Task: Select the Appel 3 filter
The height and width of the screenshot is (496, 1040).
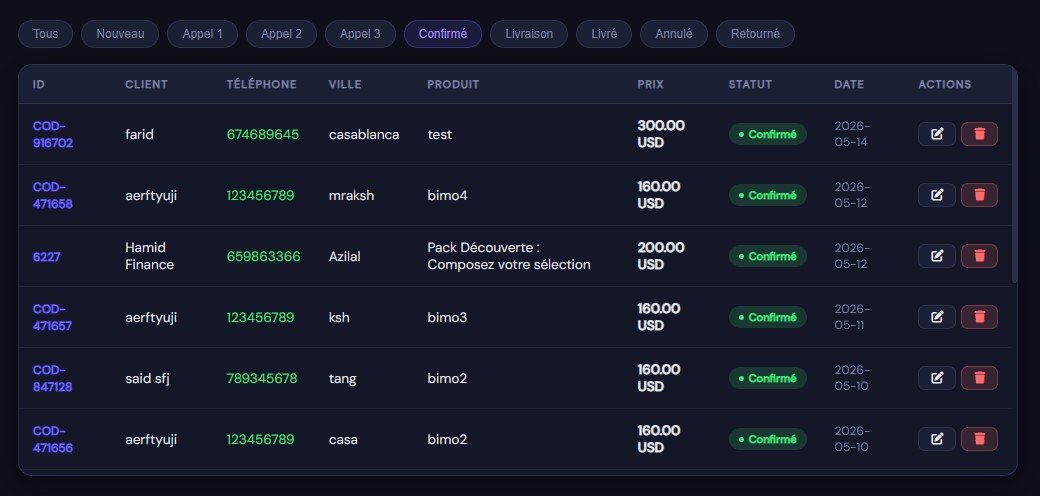Action: pyautogui.click(x=360, y=34)
